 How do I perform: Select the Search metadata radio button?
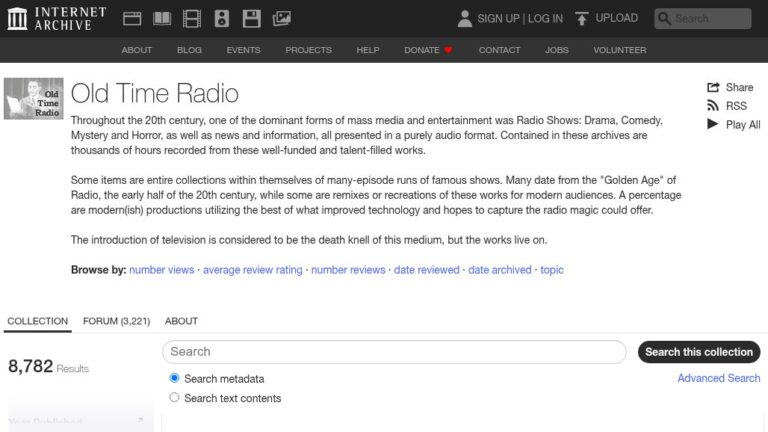(175, 379)
